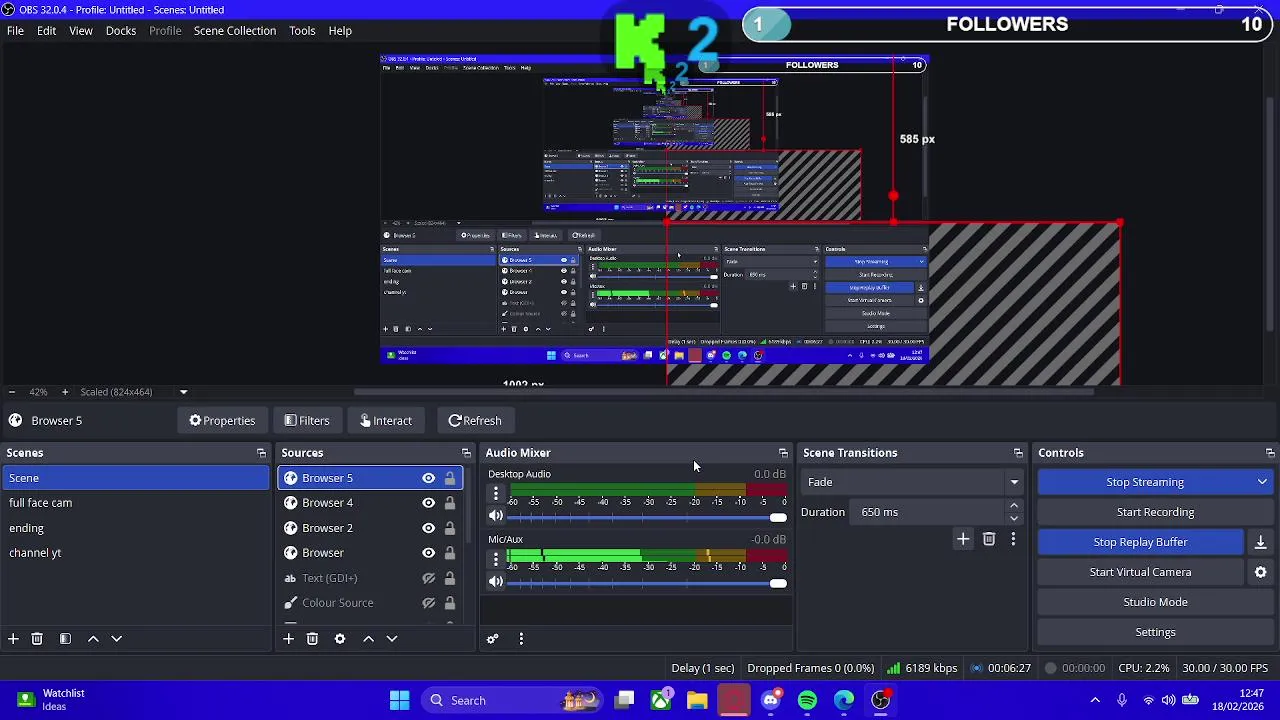
Task: Increase transition duration stepper up
Action: pos(1014,506)
